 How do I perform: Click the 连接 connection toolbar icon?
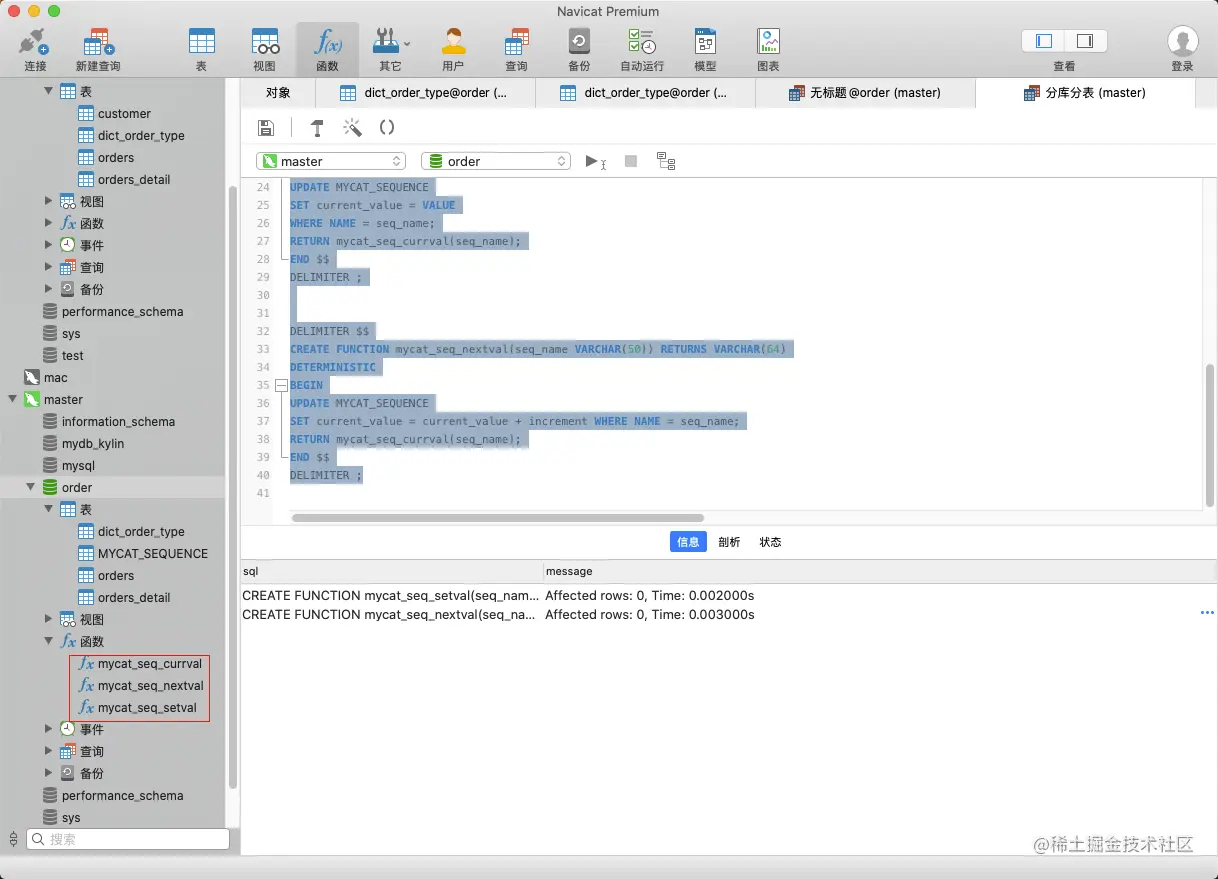point(35,48)
